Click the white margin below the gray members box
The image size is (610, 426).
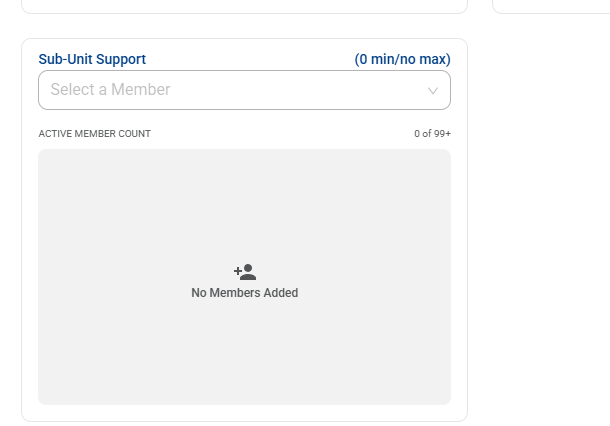click(244, 413)
